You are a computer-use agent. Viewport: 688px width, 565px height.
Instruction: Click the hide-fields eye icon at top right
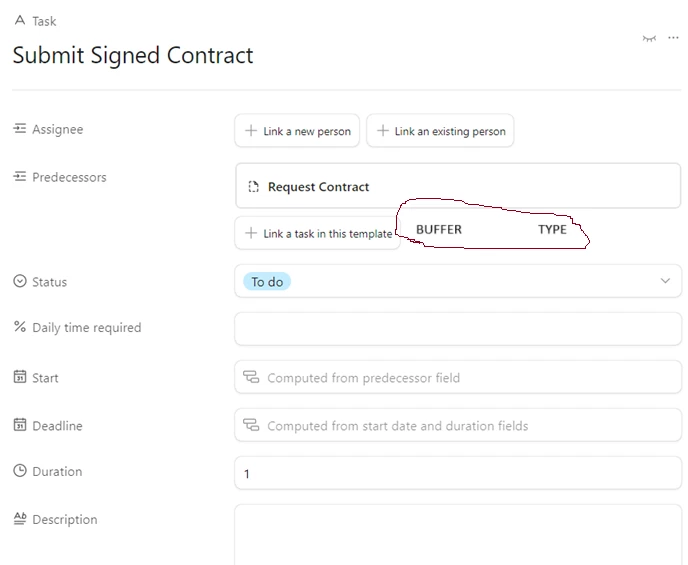[649, 39]
